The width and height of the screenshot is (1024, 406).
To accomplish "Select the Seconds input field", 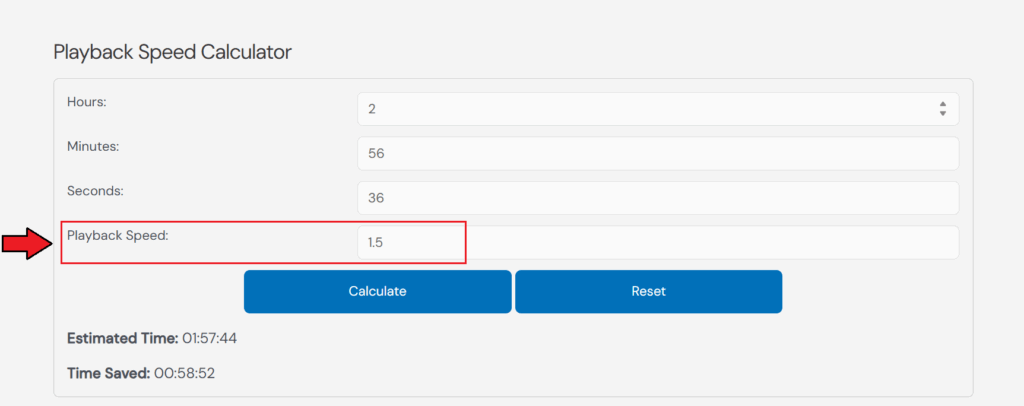I will pyautogui.click(x=658, y=198).
